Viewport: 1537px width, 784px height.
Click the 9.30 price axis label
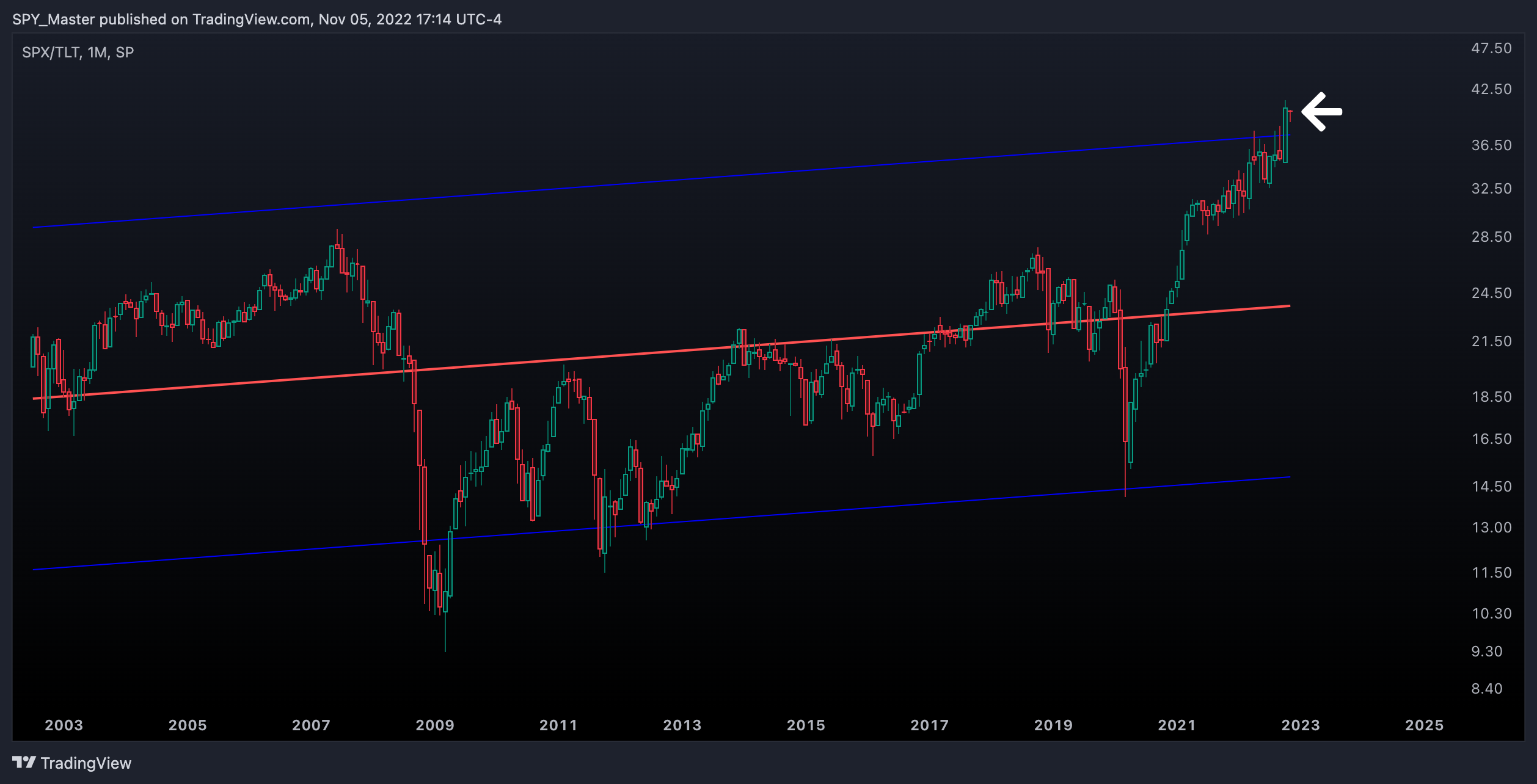click(x=1486, y=652)
